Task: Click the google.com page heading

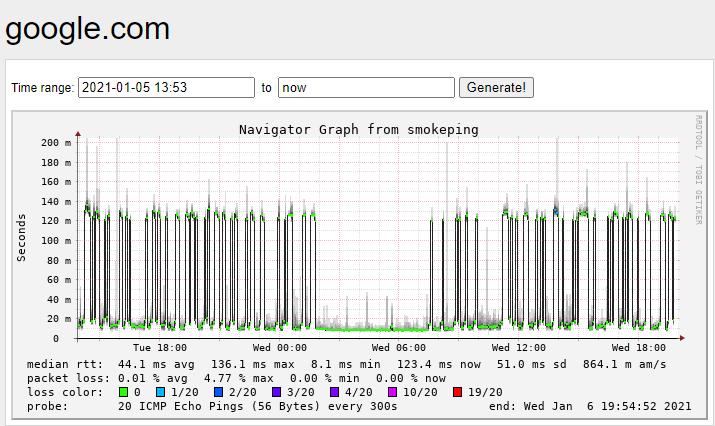Action: coord(88,29)
